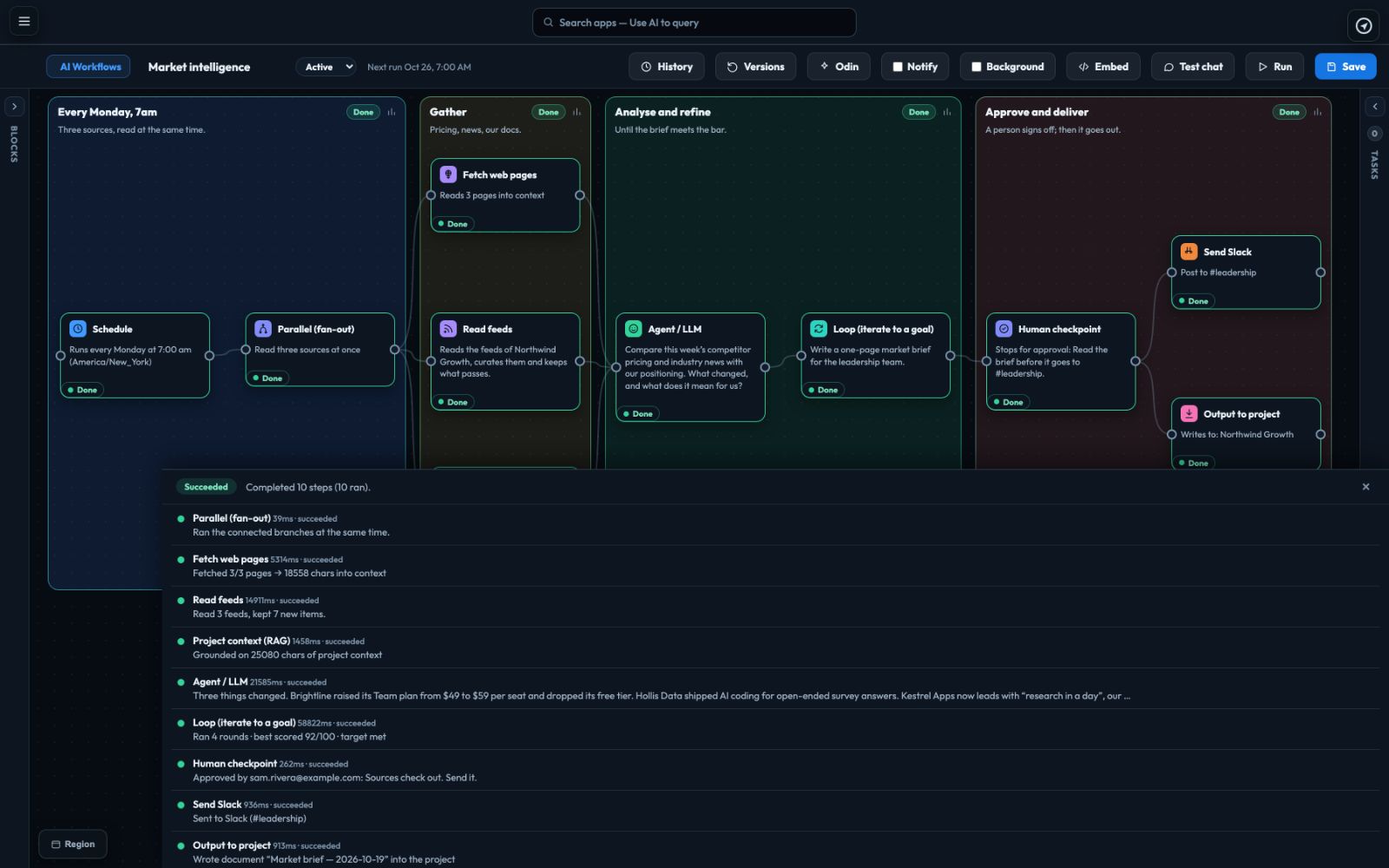Launch Odin assistant
This screenshot has width=1389, height=868.
[x=839, y=67]
